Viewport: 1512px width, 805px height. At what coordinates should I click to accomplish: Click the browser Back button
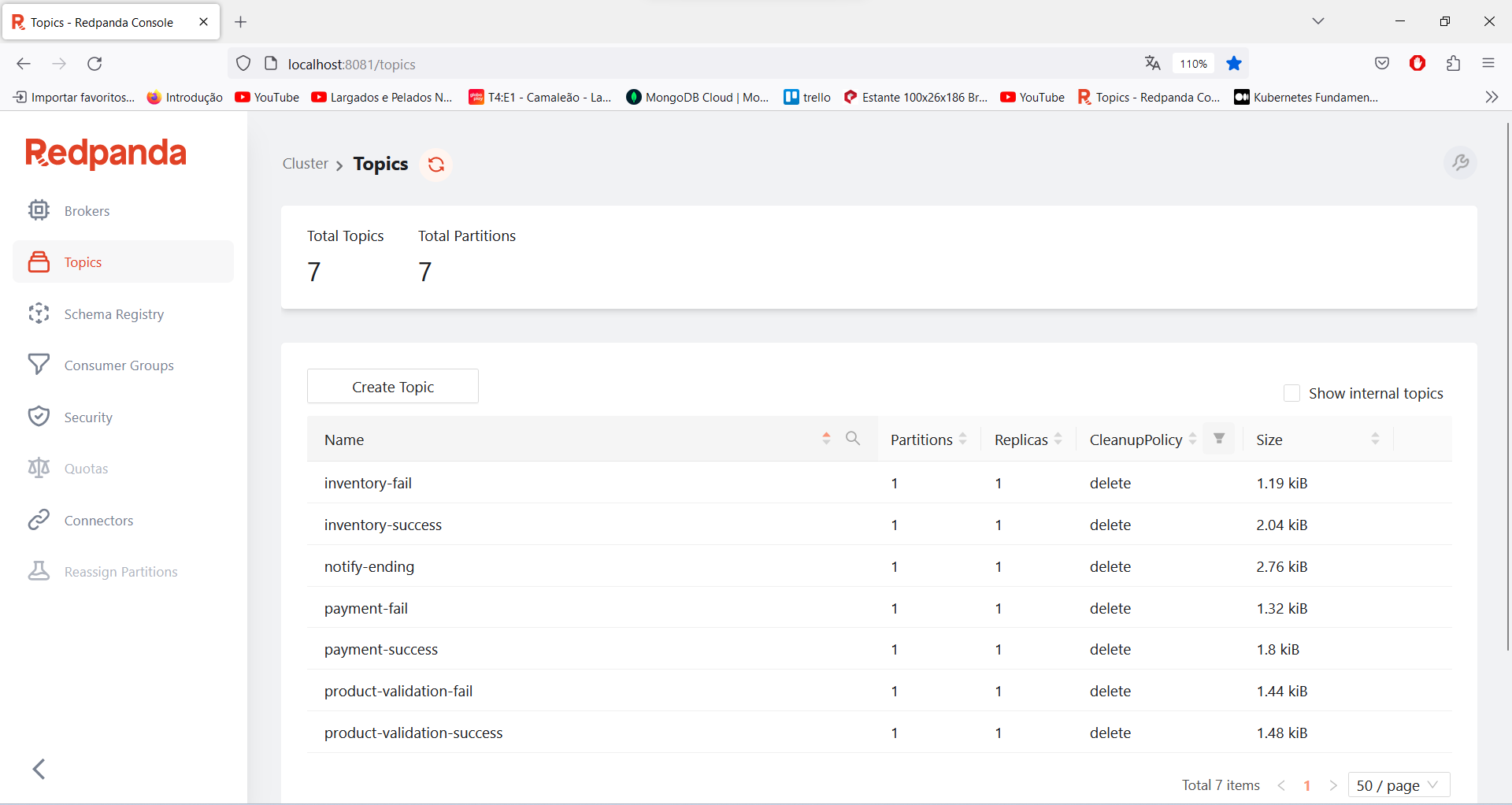pos(24,64)
